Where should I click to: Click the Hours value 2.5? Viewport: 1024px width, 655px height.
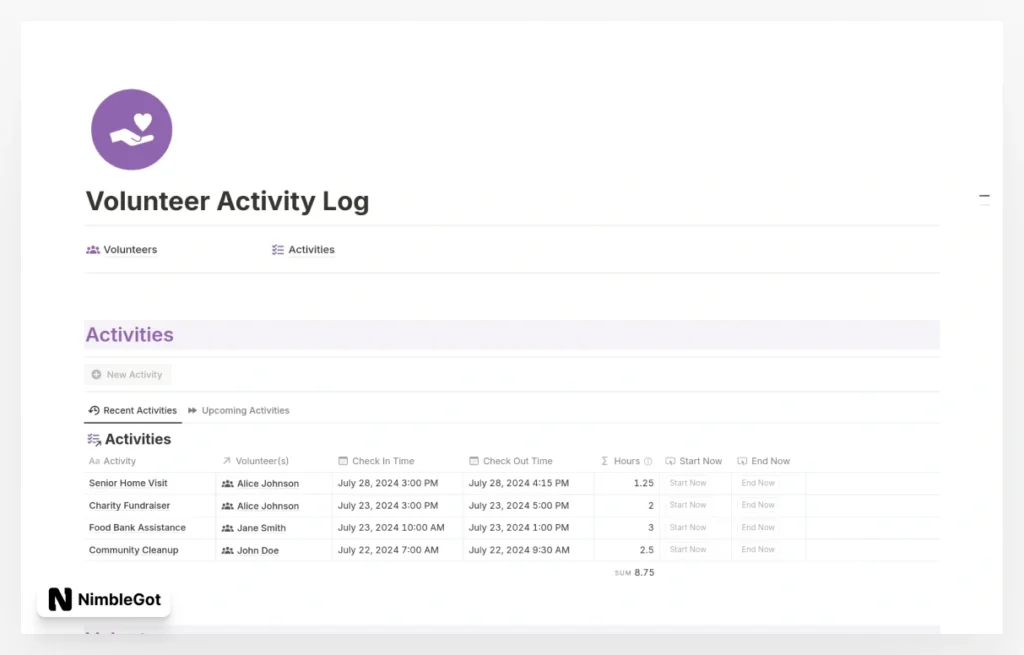(647, 550)
